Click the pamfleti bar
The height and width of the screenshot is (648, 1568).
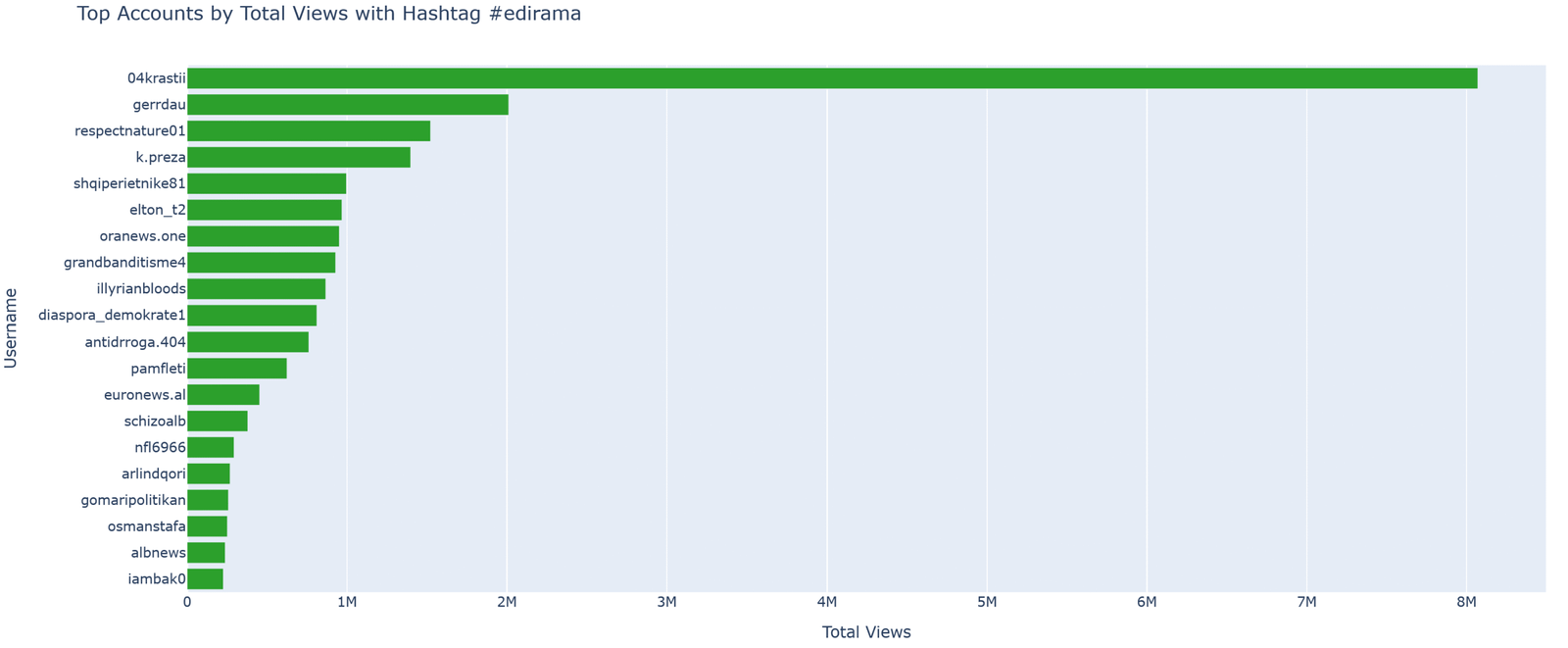point(236,369)
